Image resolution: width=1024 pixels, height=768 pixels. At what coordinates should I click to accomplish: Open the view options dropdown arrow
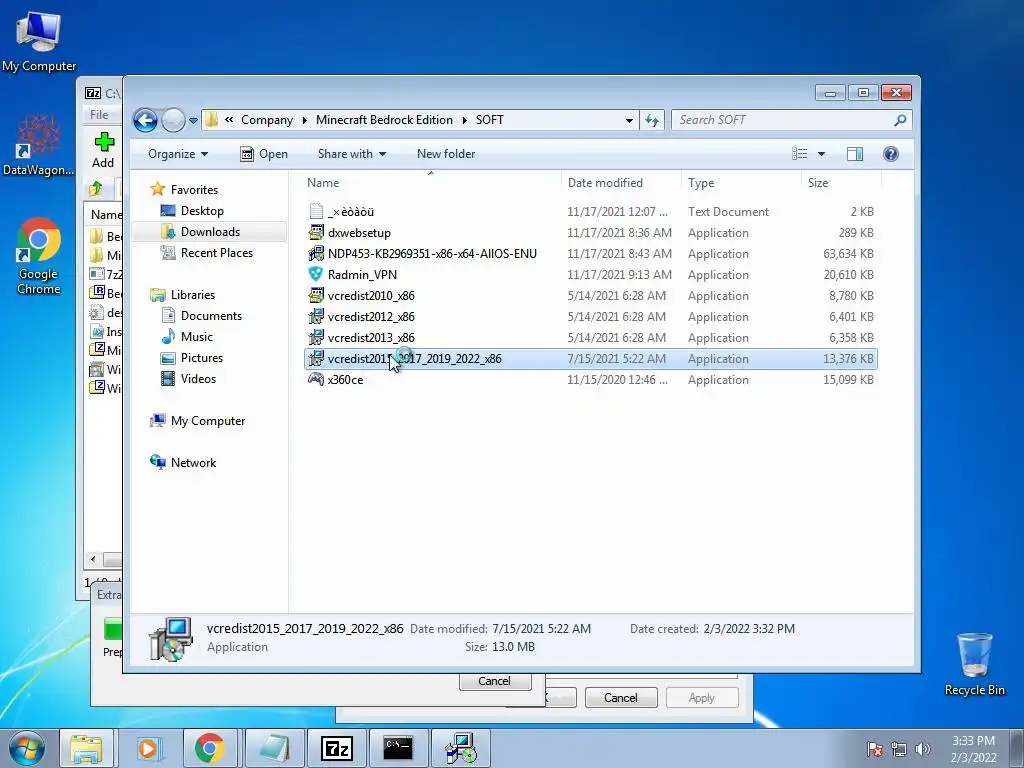tap(822, 154)
